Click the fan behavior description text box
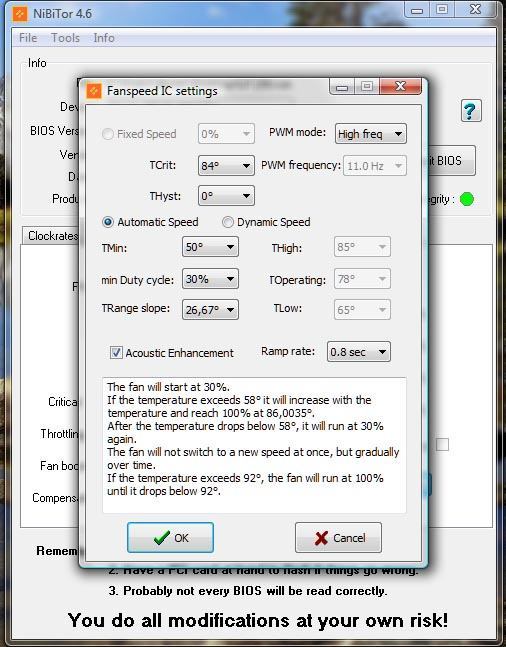Image resolution: width=506 pixels, height=647 pixels. (x=254, y=445)
